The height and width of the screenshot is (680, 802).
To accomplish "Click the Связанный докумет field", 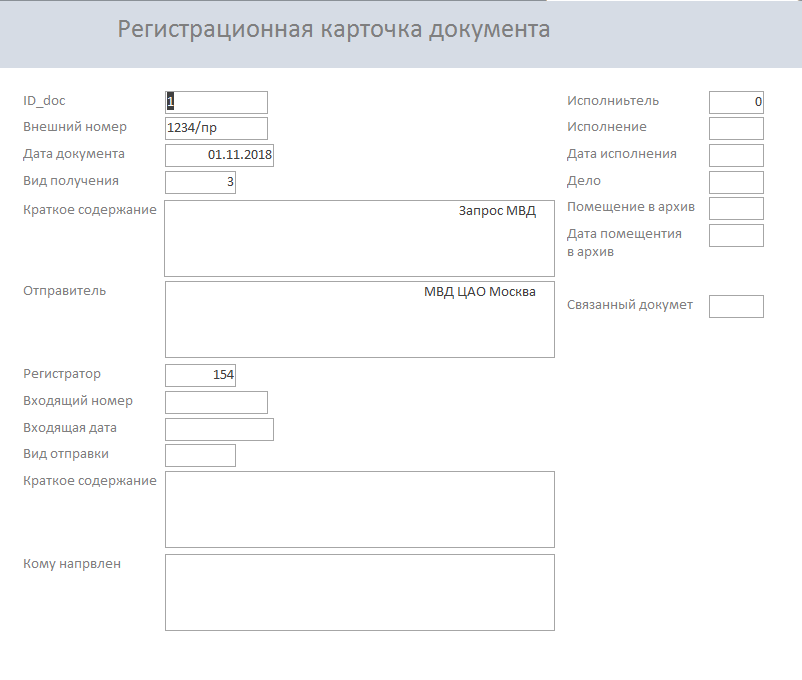I will (x=737, y=306).
